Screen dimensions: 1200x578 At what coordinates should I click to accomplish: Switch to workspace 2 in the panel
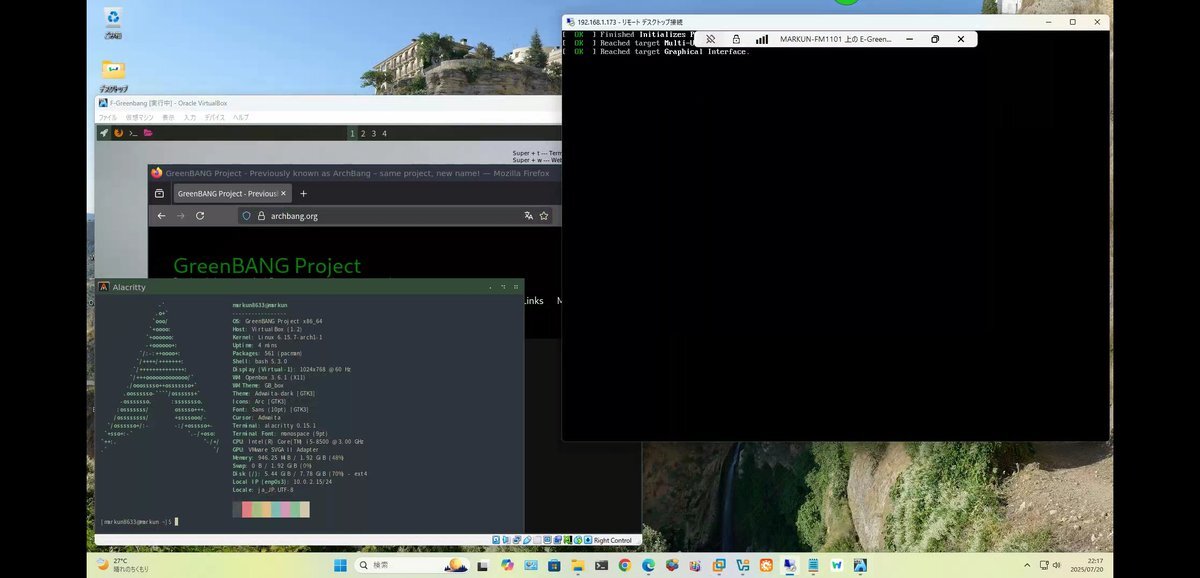coord(363,133)
